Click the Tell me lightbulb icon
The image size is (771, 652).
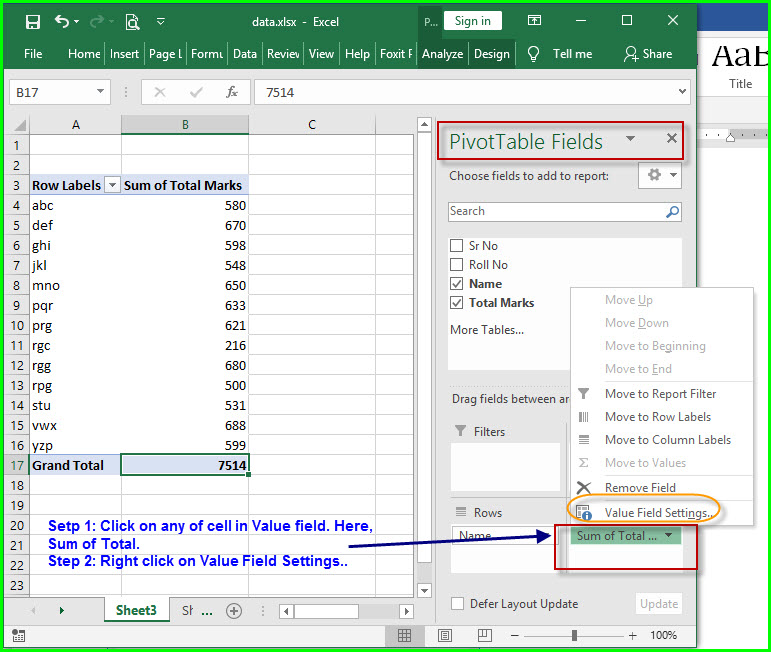coord(534,54)
